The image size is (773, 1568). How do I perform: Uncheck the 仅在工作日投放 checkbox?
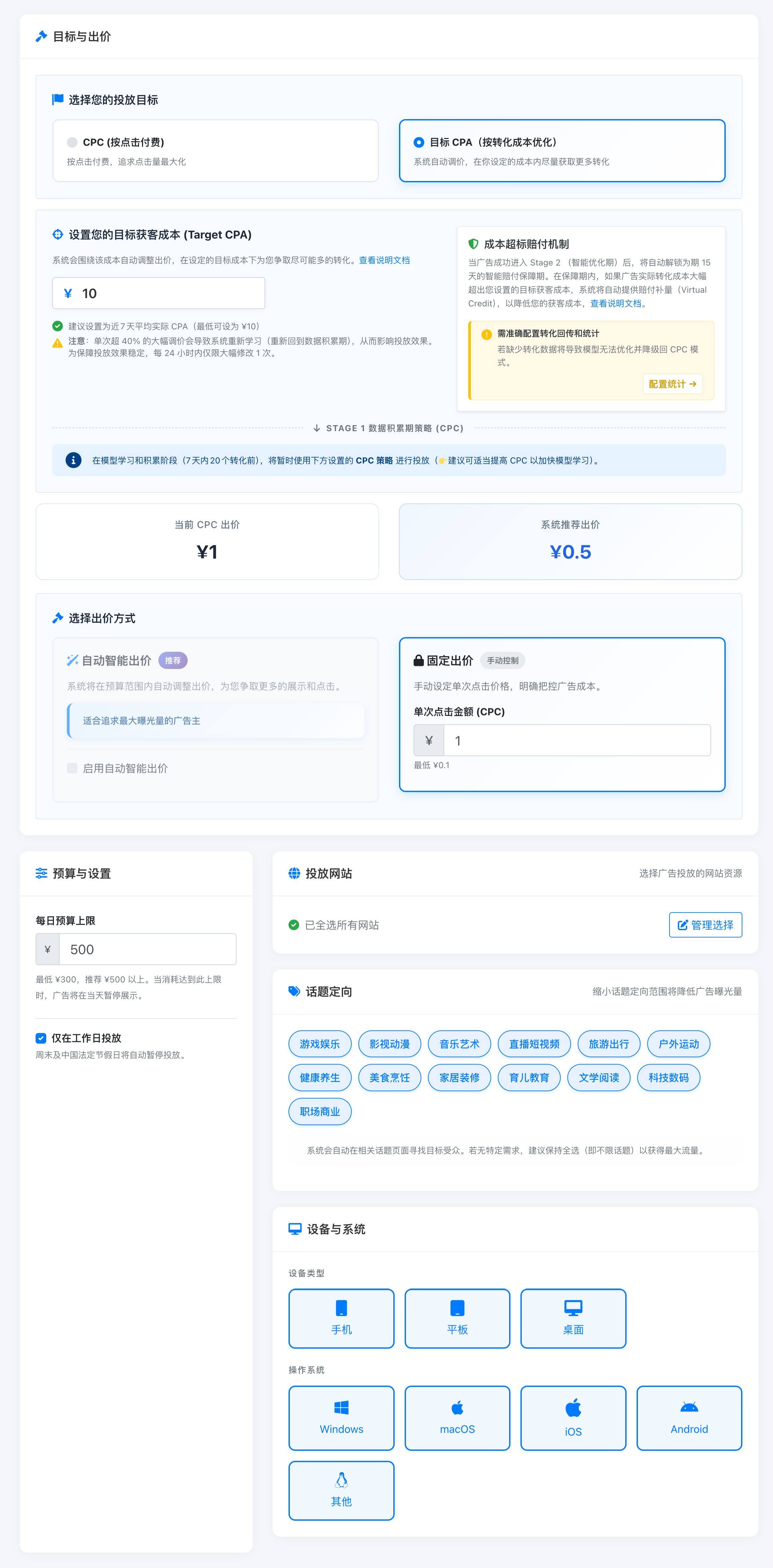pyautogui.click(x=41, y=1038)
